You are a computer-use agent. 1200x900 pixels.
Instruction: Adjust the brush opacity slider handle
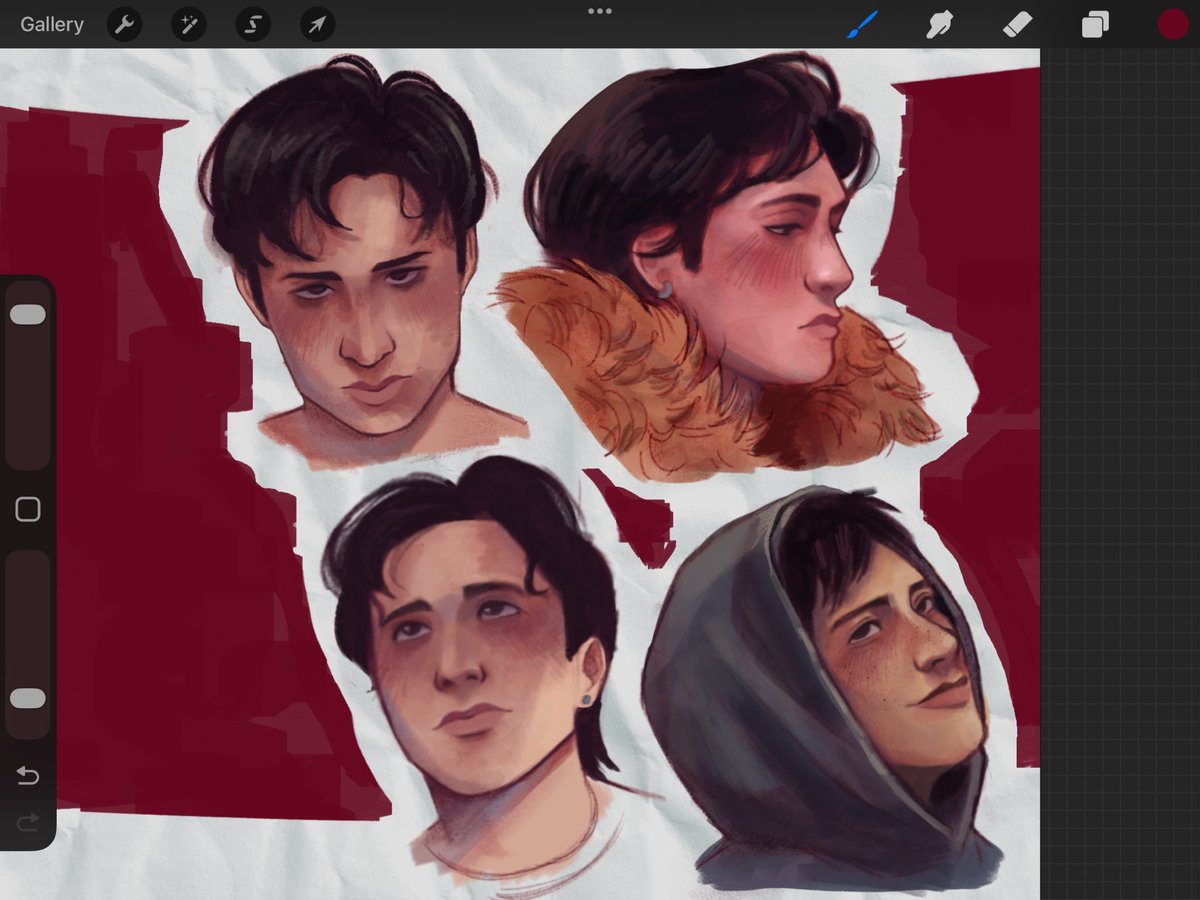[28, 698]
